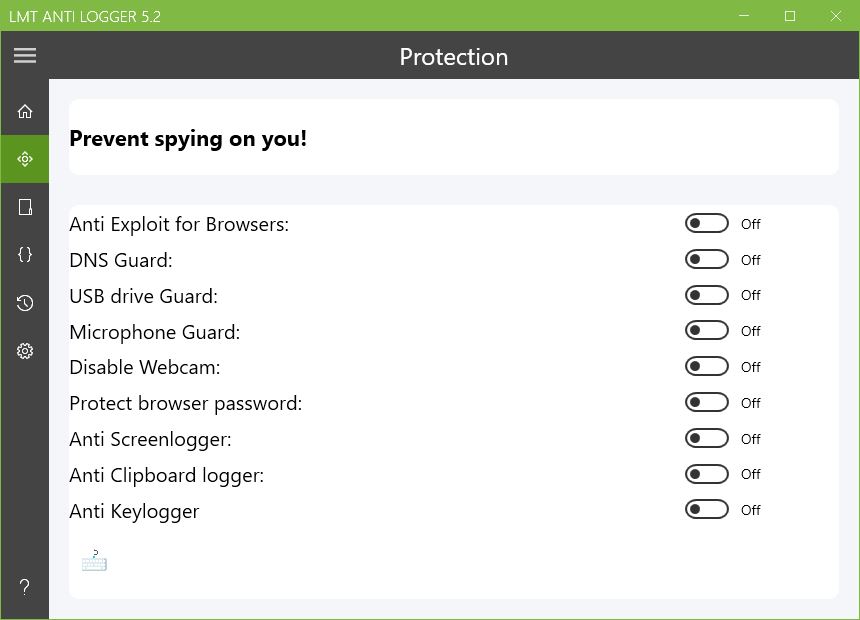This screenshot has width=860, height=620.
Task: Enable Protect browser password switch
Action: click(706, 403)
